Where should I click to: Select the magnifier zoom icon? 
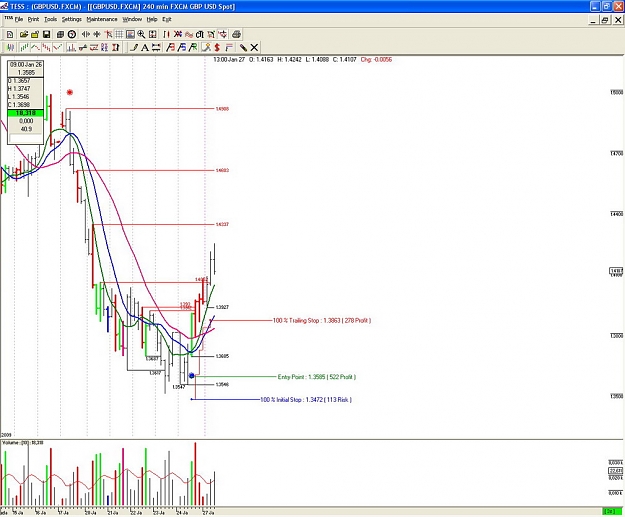pos(141,34)
